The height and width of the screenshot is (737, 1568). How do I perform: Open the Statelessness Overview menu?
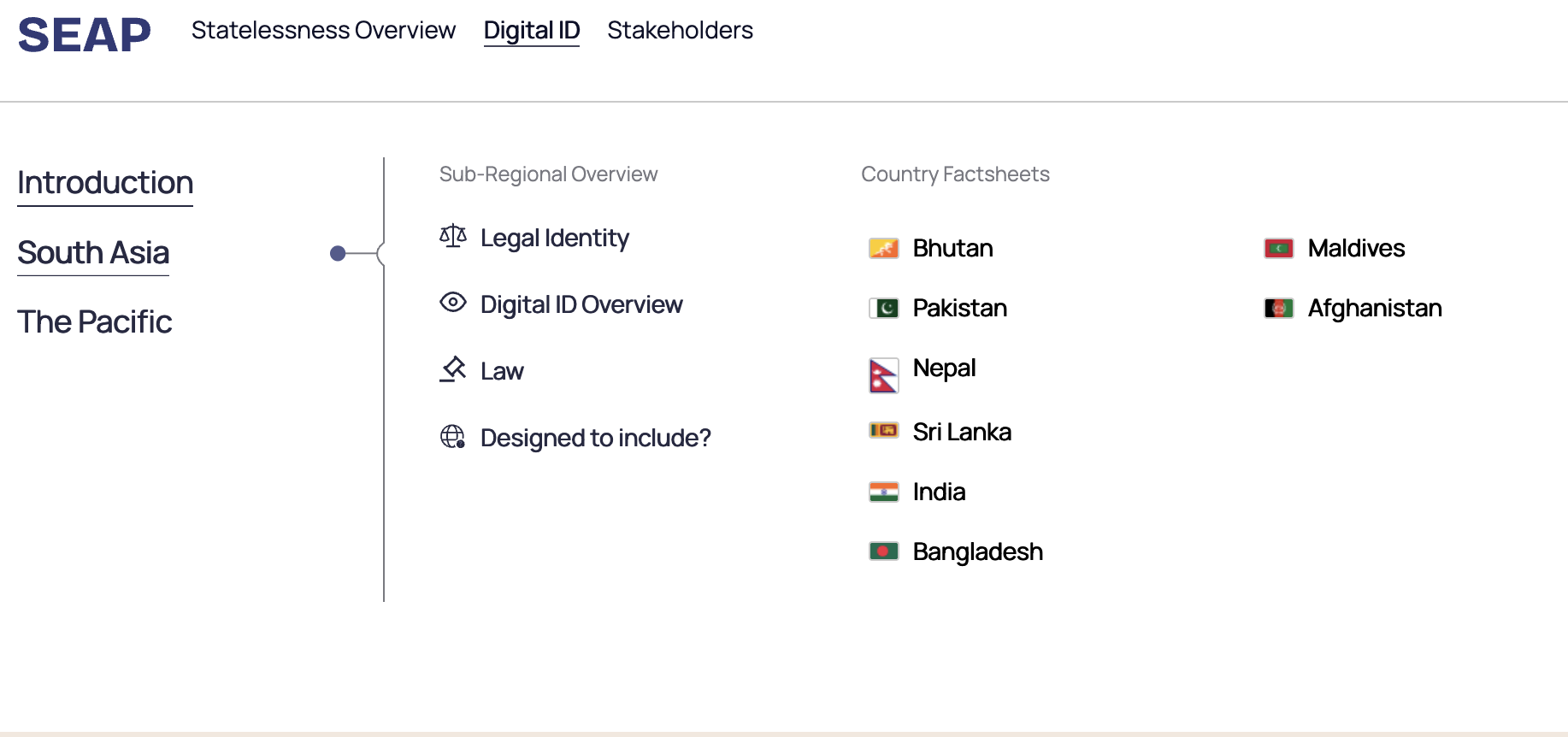pyautogui.click(x=323, y=31)
